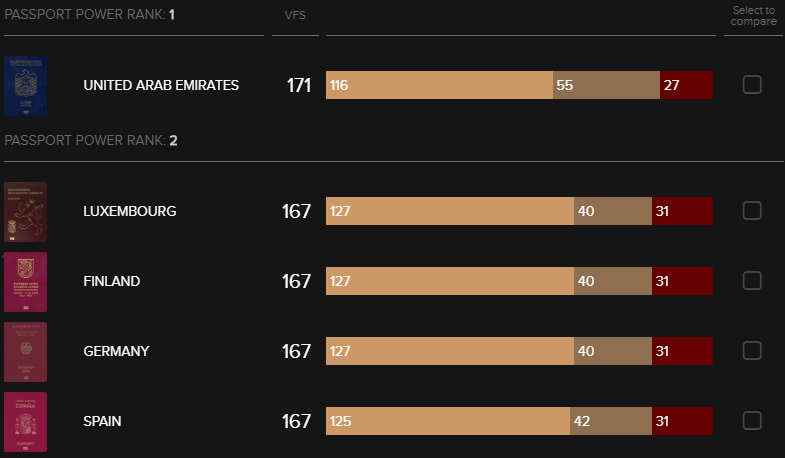Open the Germany country name link

pyautogui.click(x=116, y=351)
